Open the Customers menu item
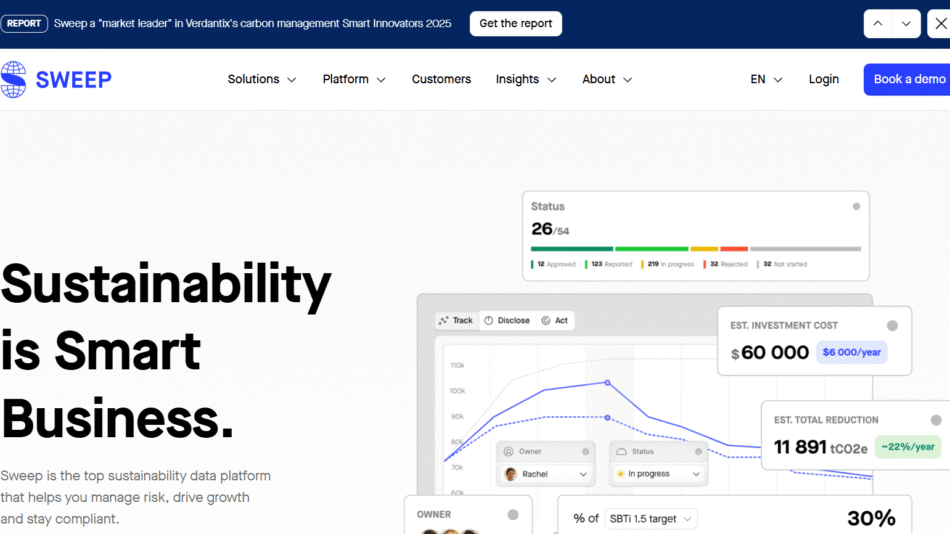Screen dimensions: 950x534 point(441,80)
